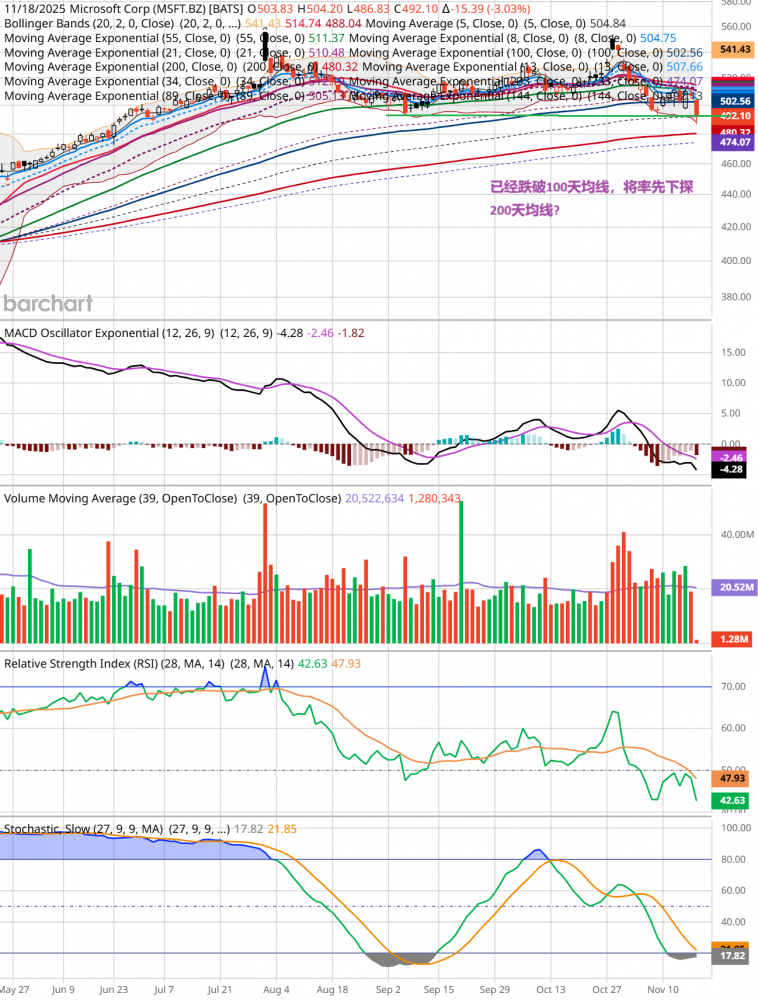
Task: Click the 560.00 price axis label
Action: click(x=736, y=27)
